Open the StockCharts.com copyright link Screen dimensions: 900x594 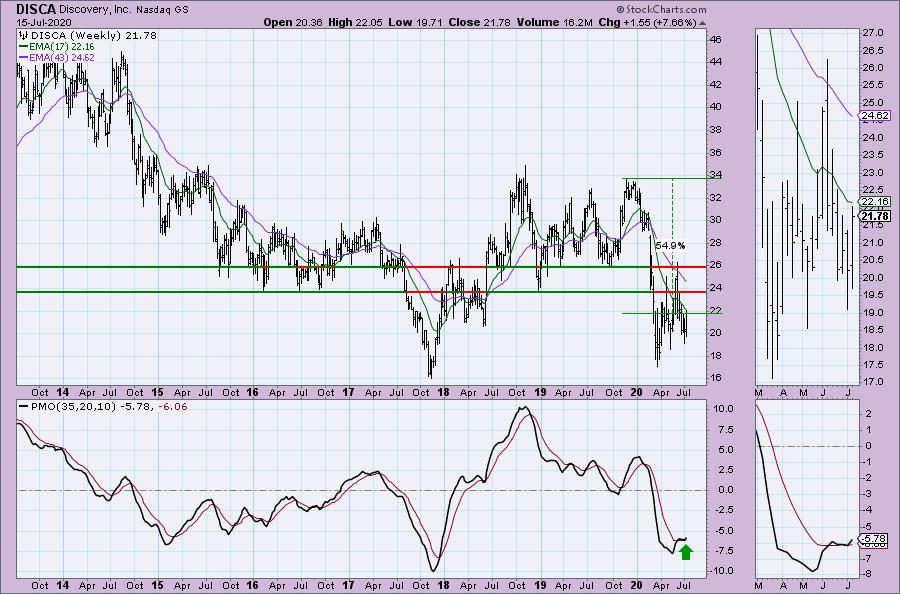(x=661, y=9)
